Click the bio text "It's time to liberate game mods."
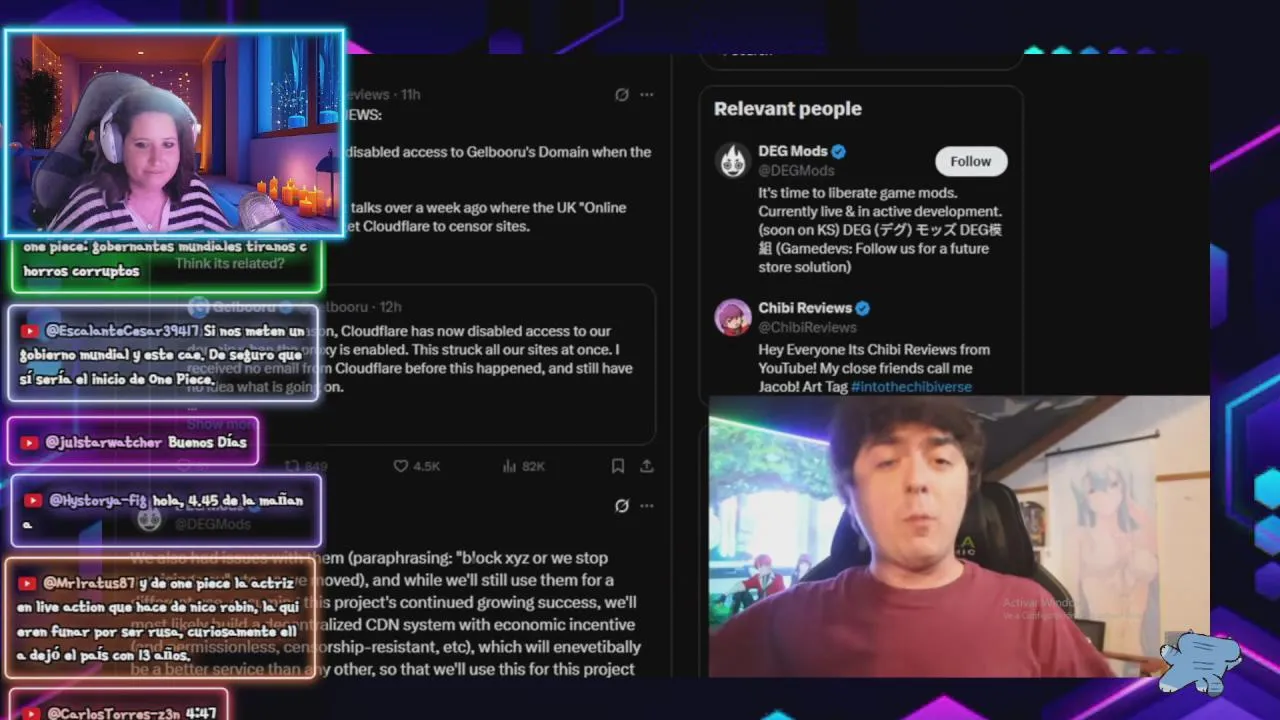This screenshot has height=720, width=1280. point(858,192)
